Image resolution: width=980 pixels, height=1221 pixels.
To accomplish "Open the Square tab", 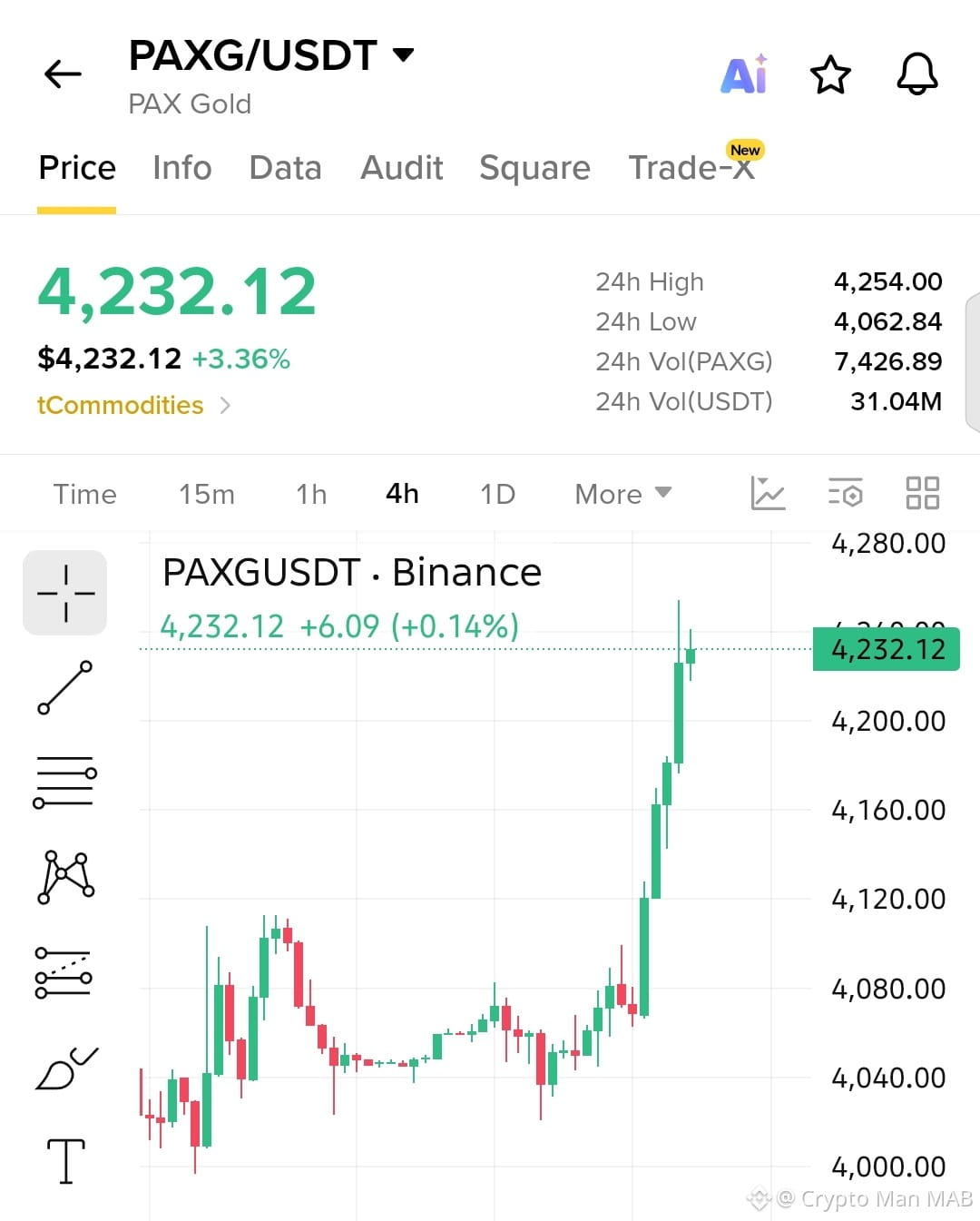I will [534, 169].
